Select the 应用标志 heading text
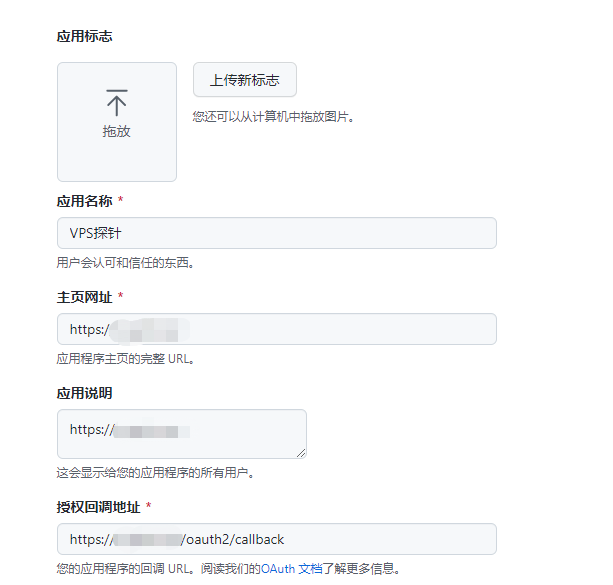Image resolution: width=613 pixels, height=585 pixels. coord(84,36)
